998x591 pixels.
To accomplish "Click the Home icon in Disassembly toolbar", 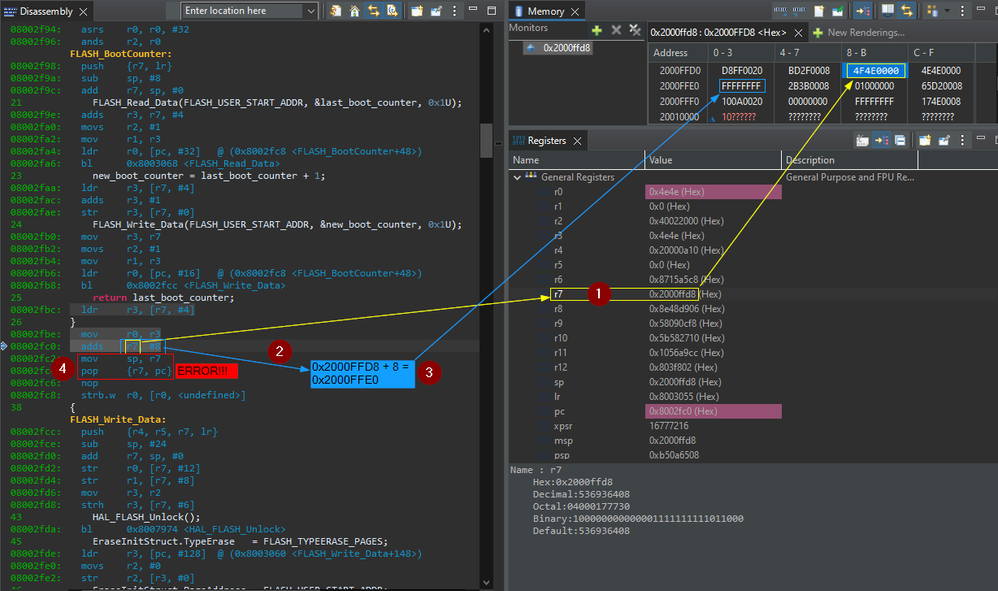I will click(355, 11).
